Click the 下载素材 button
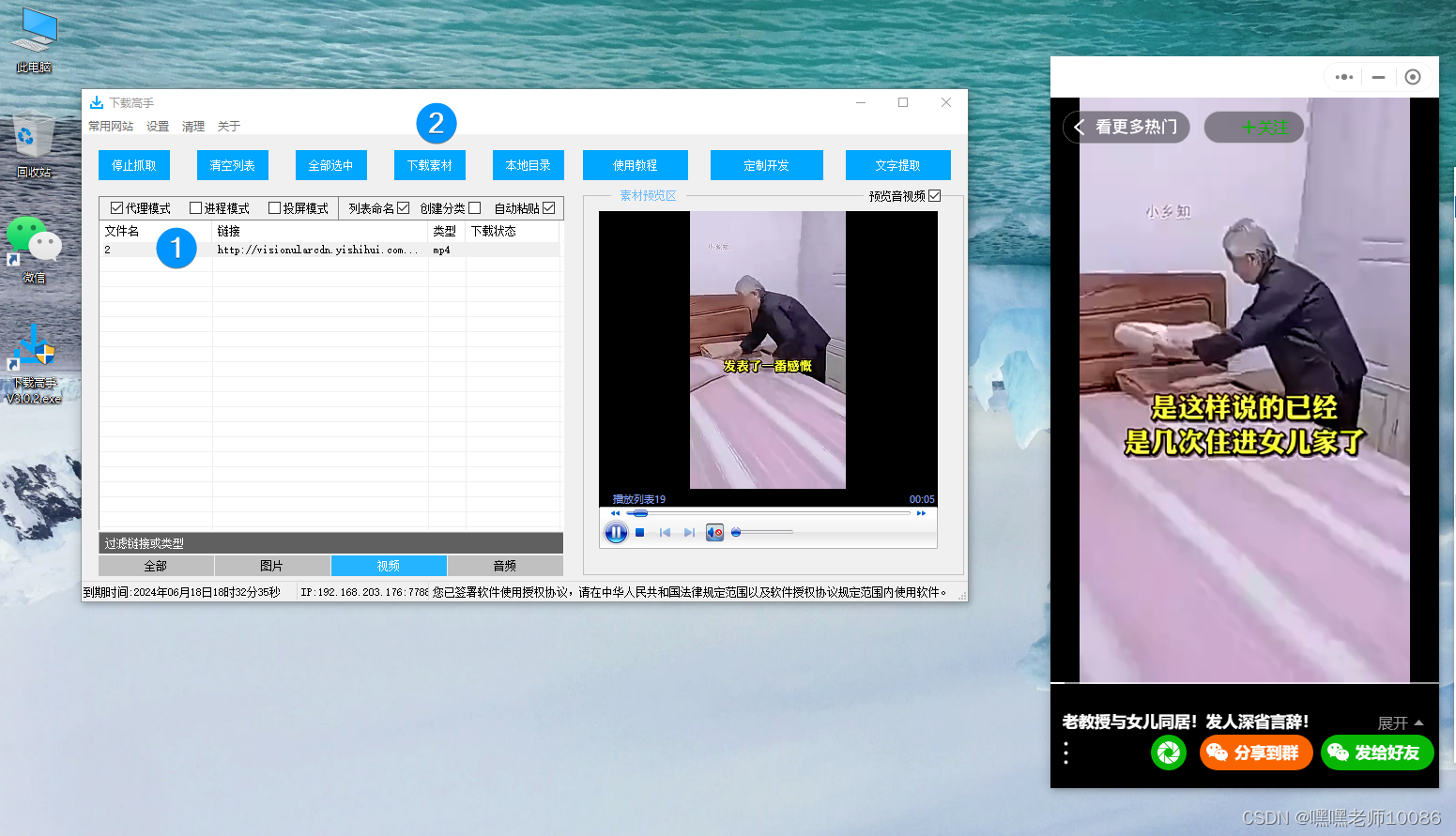Image resolution: width=1456 pixels, height=836 pixels. pos(429,165)
